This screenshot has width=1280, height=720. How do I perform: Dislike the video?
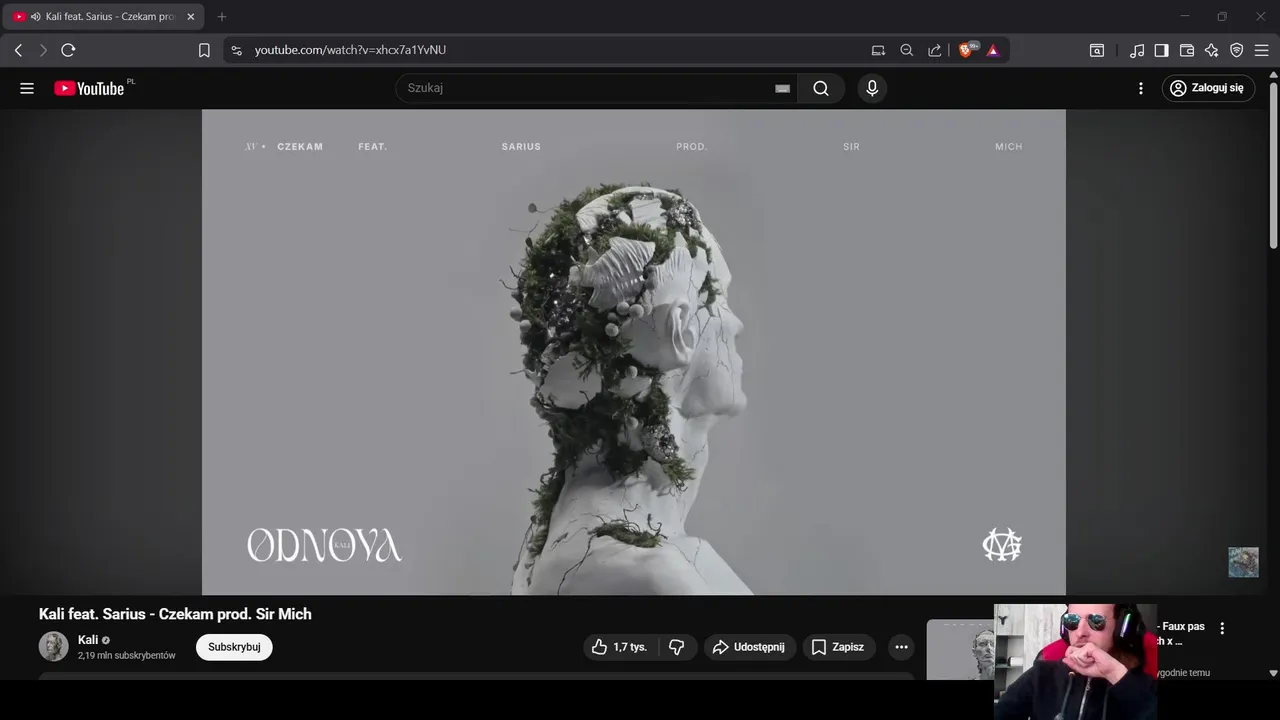pyautogui.click(x=677, y=647)
